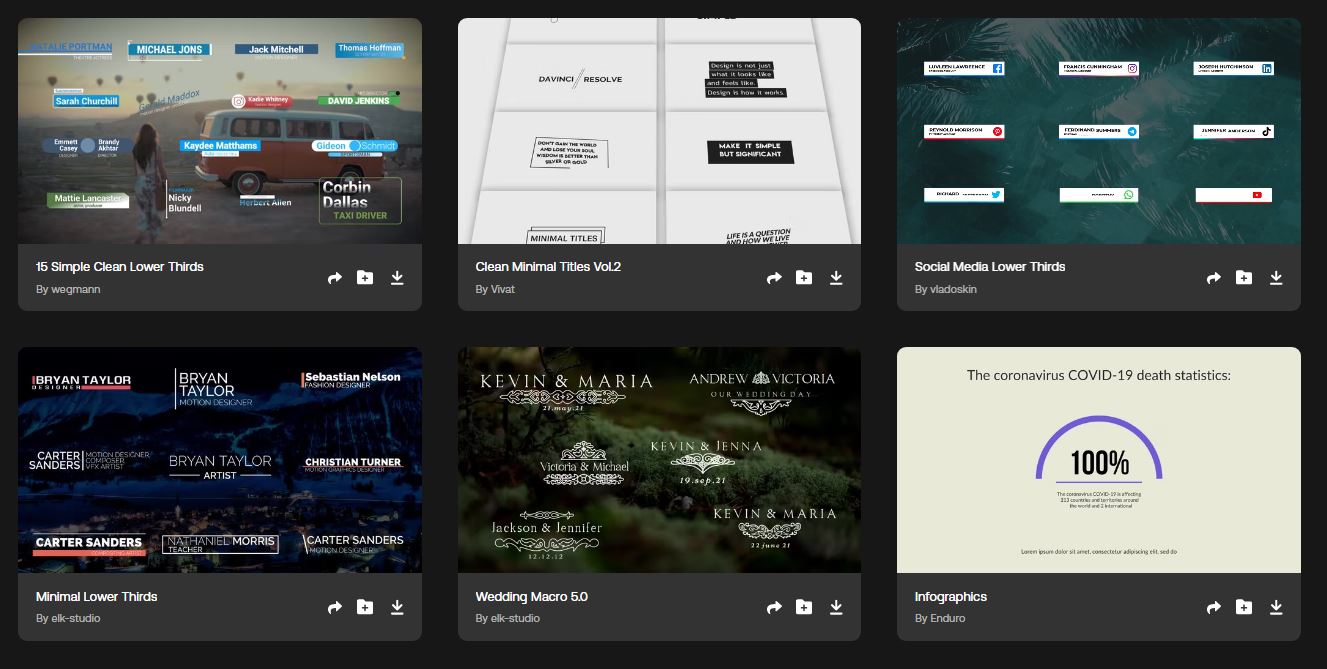This screenshot has width=1327, height=669.
Task: Download the "Infographics" template
Action: pos(1276,607)
